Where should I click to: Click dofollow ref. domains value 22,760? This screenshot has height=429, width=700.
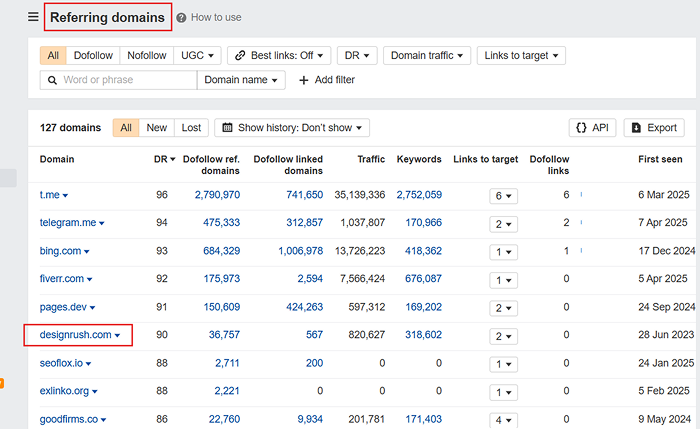tap(224, 420)
